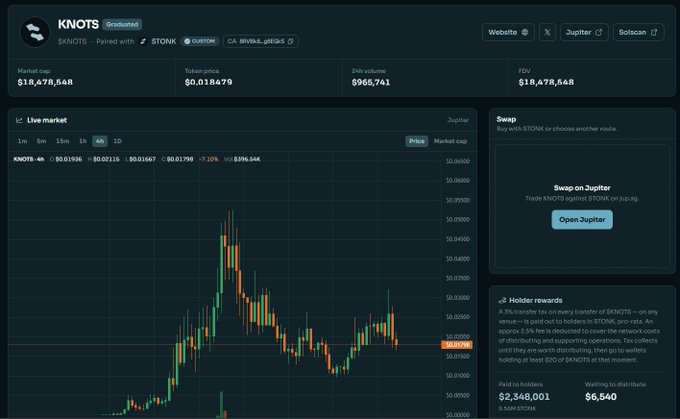680x419 pixels.
Task: Click the external-link icon on Solscan button
Action: [654, 32]
